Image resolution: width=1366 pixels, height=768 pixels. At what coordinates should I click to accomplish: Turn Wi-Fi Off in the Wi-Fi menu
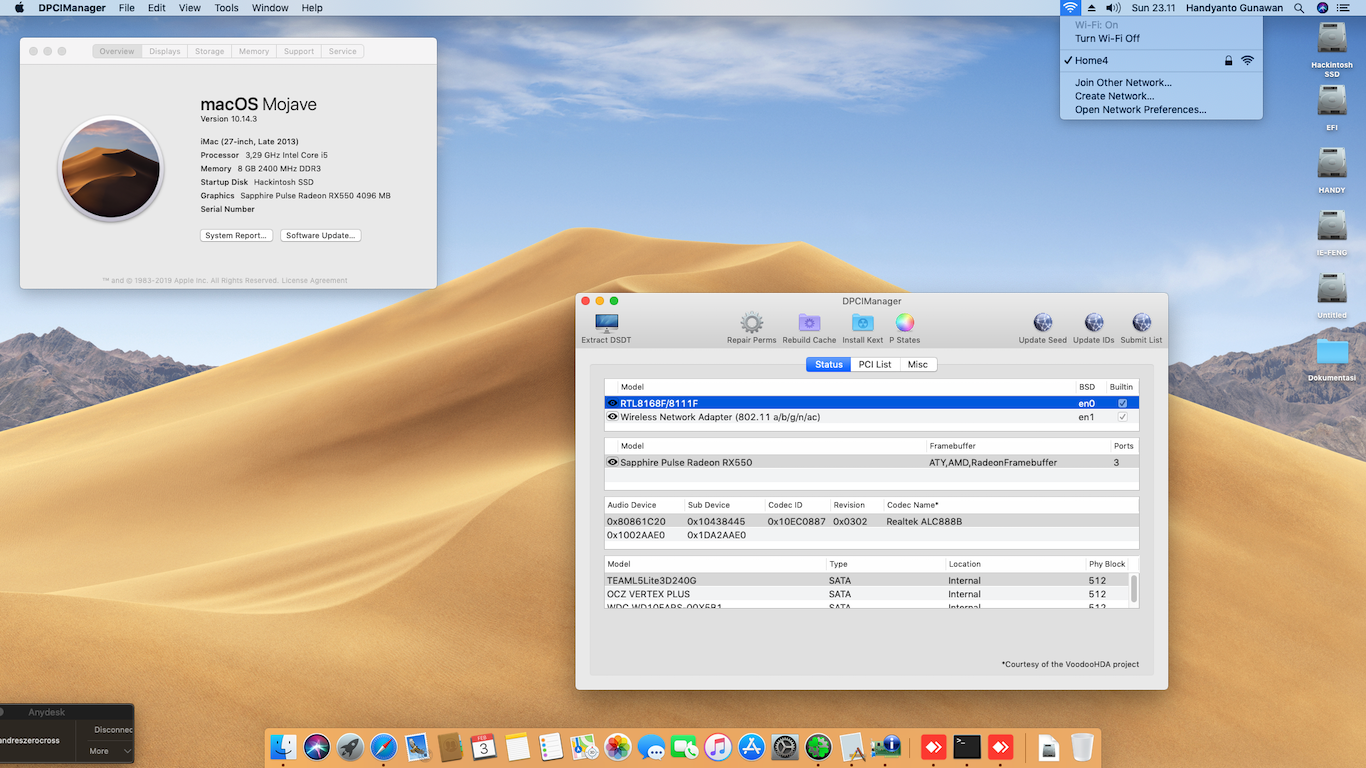point(1107,38)
